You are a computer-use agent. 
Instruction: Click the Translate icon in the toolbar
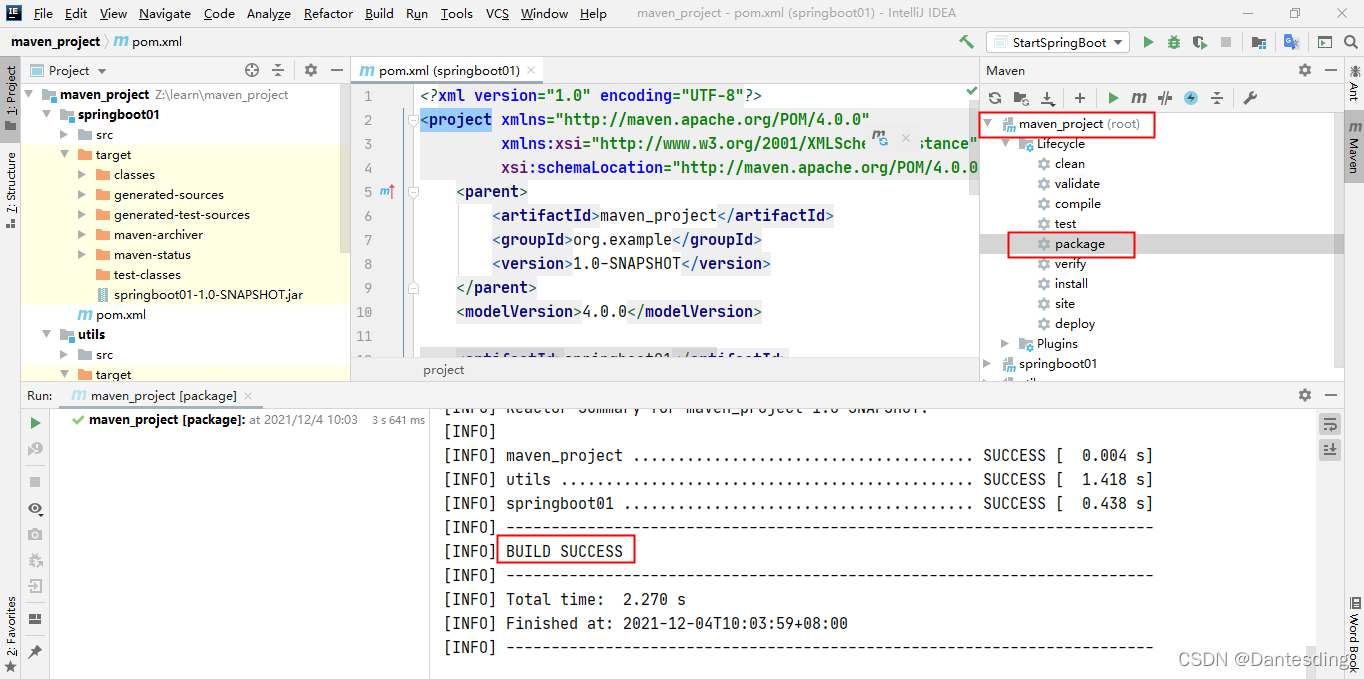pyautogui.click(x=1291, y=42)
